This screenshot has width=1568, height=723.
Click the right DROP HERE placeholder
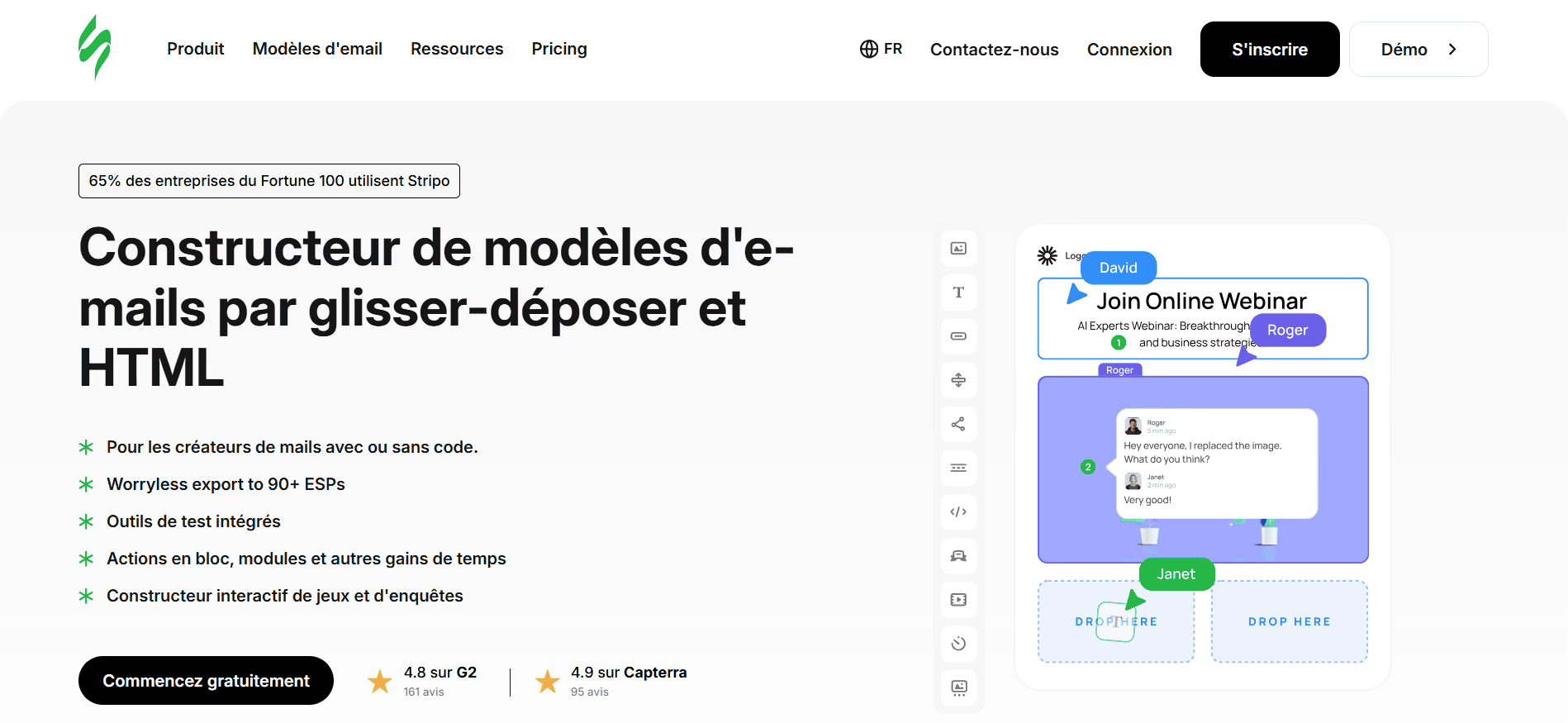pos(1290,621)
